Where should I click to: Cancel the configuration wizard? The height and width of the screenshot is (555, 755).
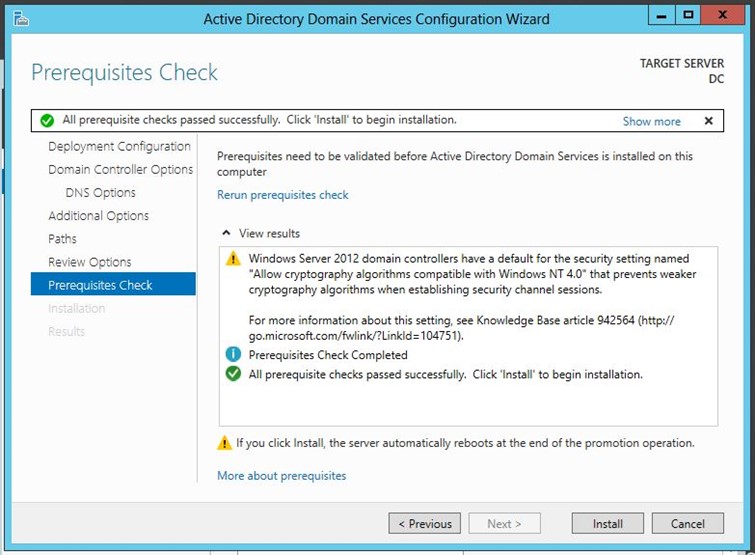pos(688,523)
